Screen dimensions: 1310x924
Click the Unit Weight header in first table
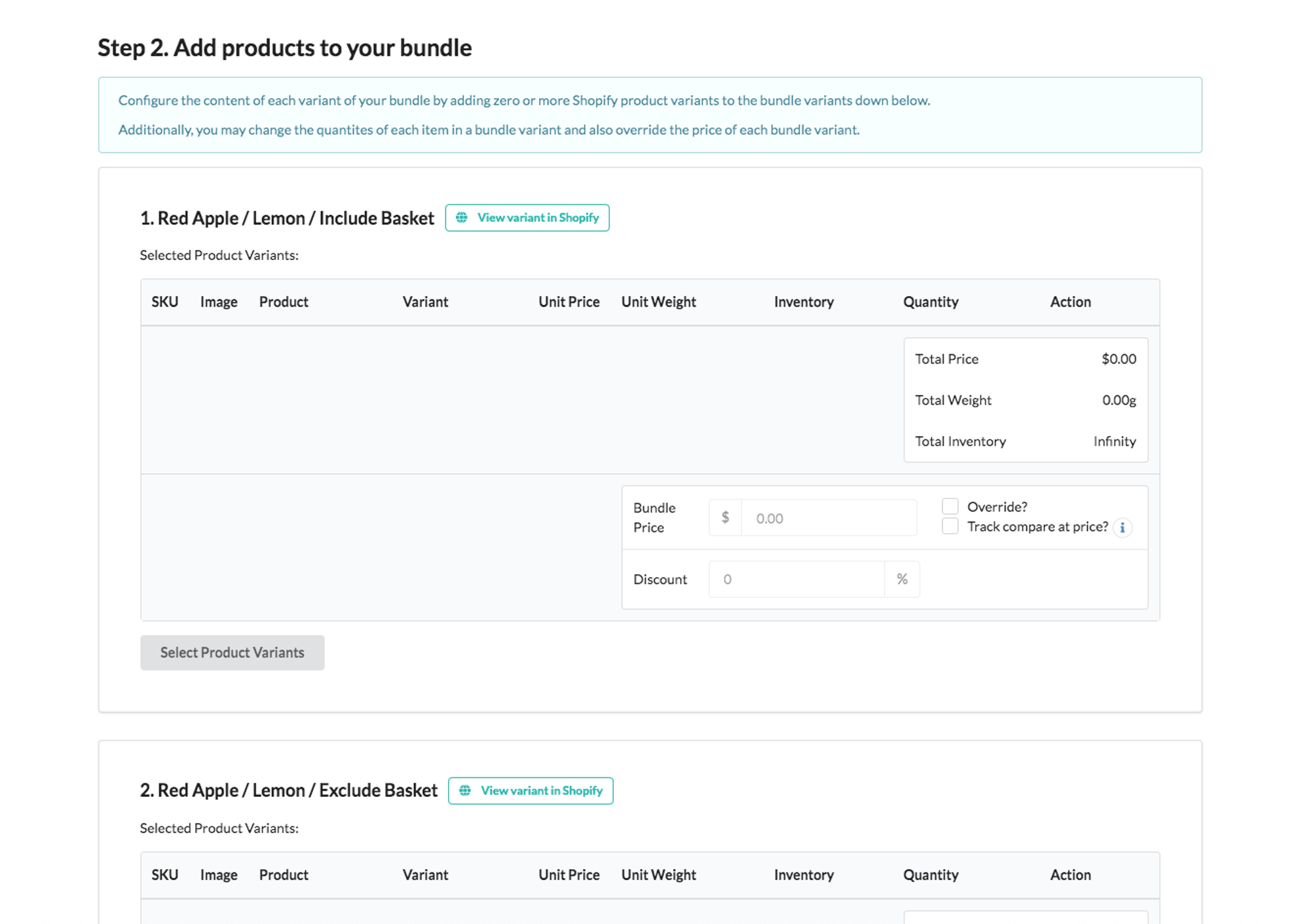click(658, 302)
